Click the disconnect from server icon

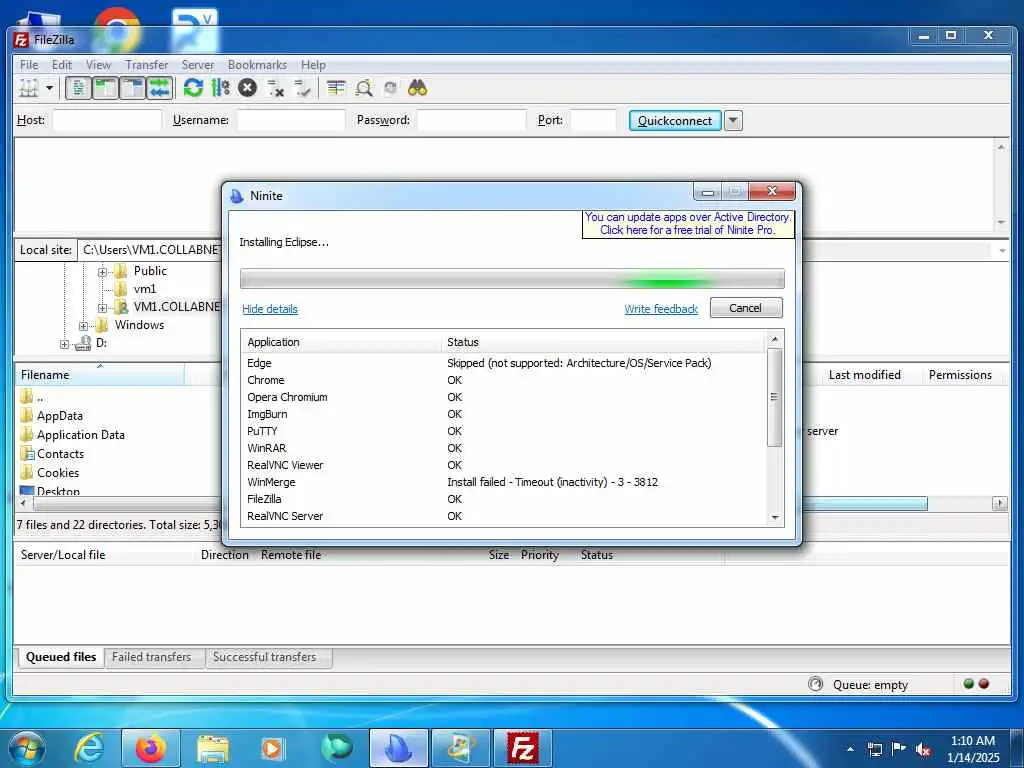point(276,88)
